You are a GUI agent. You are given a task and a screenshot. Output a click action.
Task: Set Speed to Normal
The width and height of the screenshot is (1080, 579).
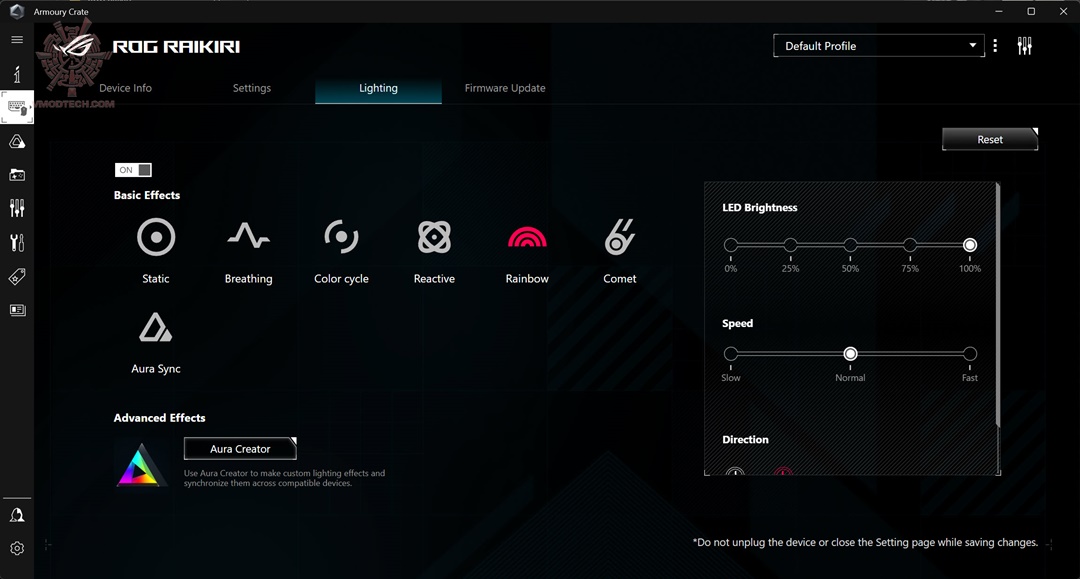click(x=850, y=354)
